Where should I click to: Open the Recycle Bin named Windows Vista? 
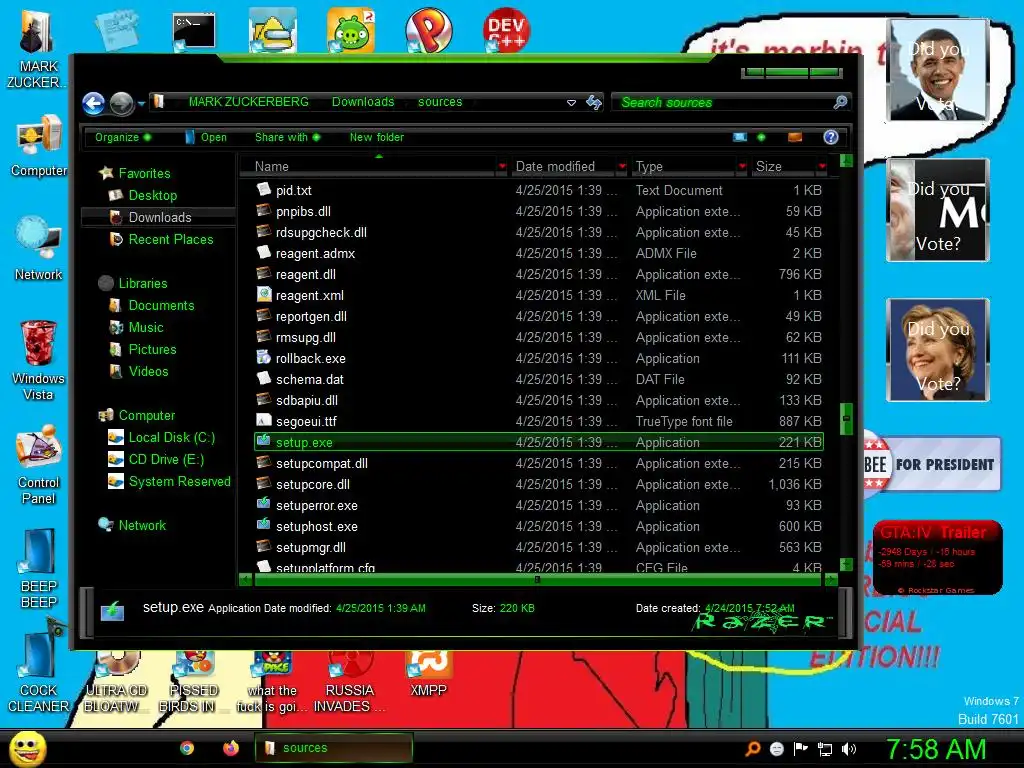(38, 360)
